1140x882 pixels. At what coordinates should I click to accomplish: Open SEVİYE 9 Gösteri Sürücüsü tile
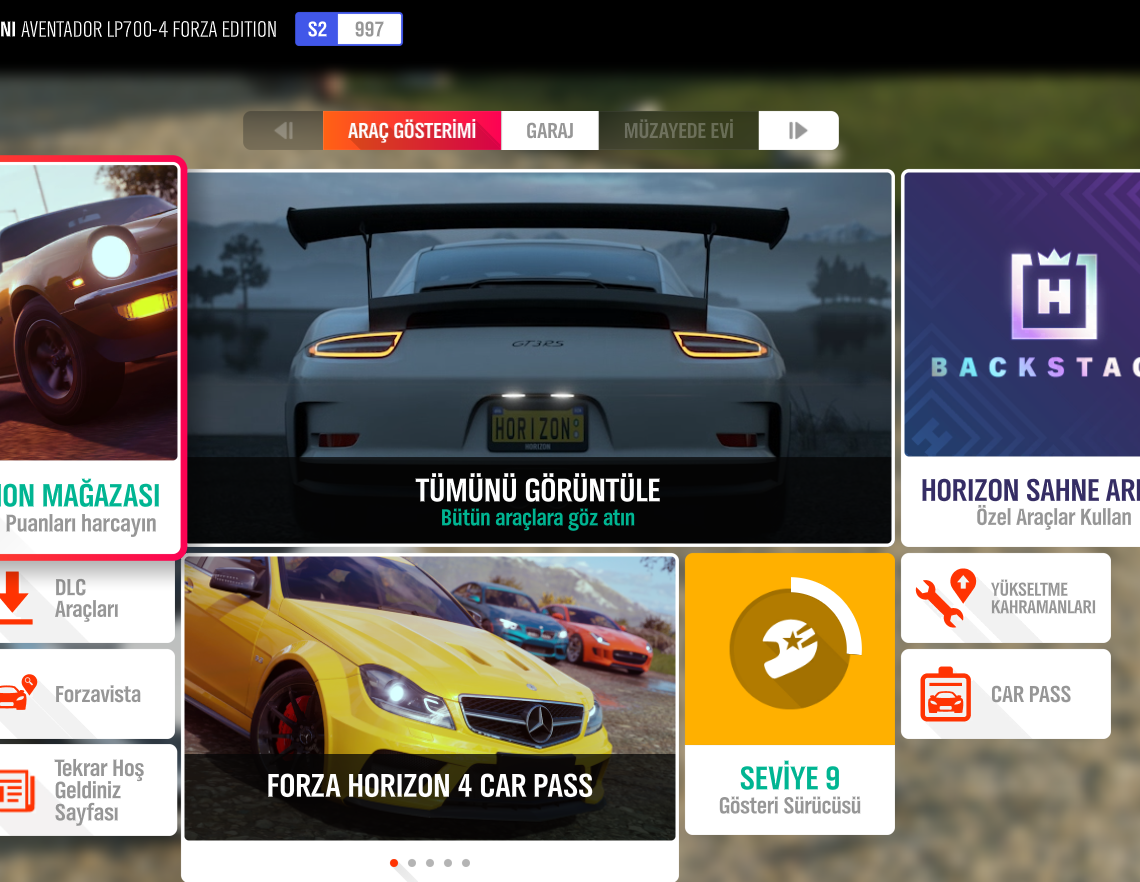point(790,694)
